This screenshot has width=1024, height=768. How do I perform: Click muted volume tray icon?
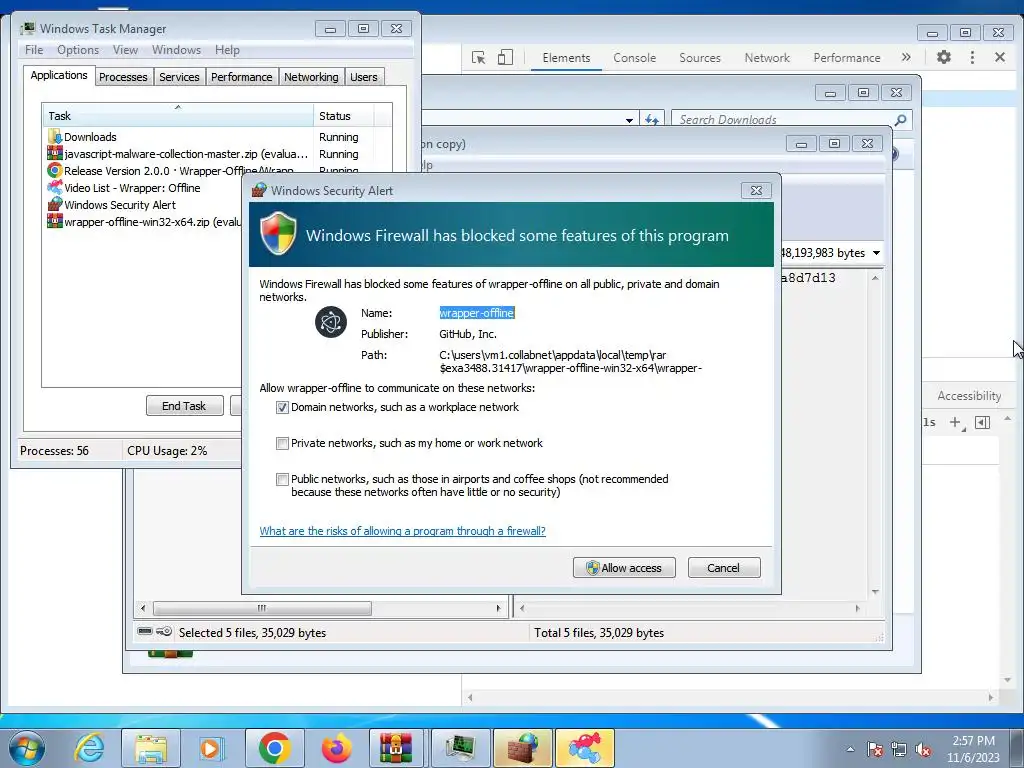[923, 749]
